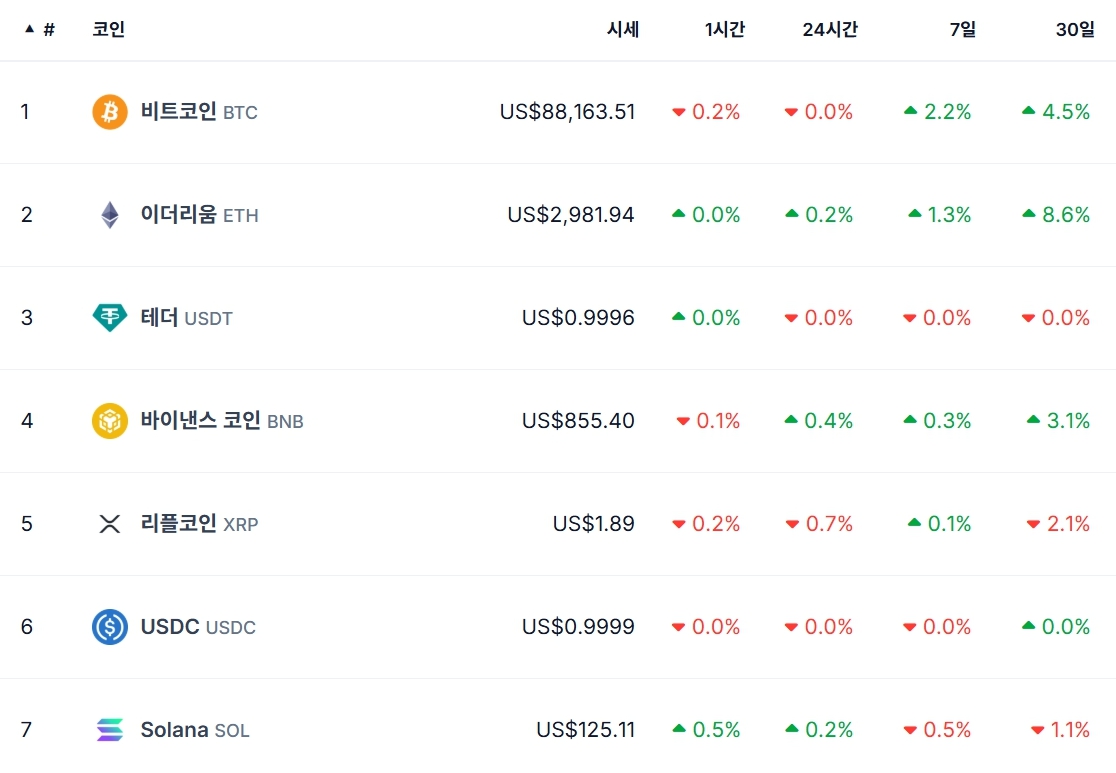Sort table by 시세 price header

click(622, 30)
